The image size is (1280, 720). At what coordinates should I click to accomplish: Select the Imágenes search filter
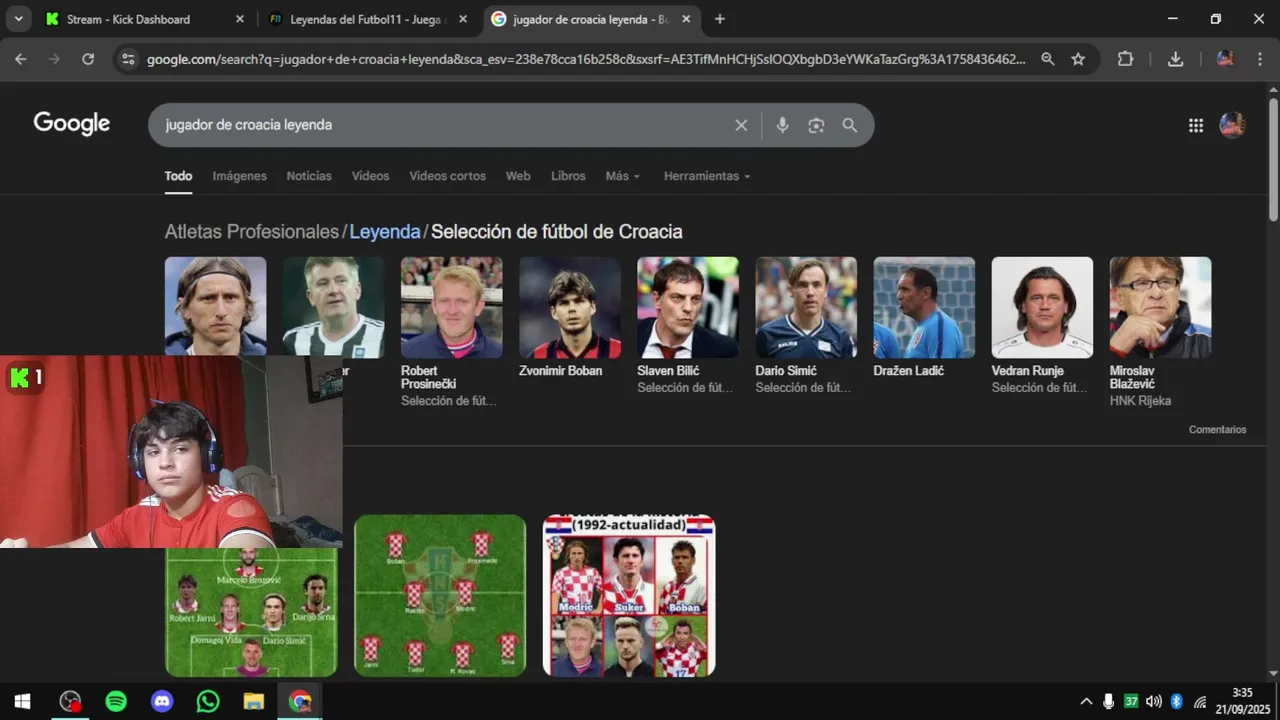pyautogui.click(x=239, y=176)
